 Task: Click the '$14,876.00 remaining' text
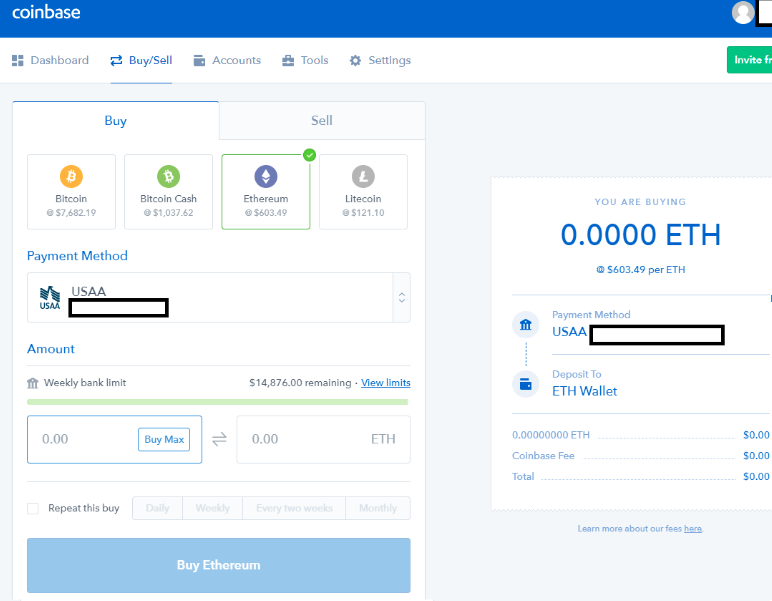point(300,382)
